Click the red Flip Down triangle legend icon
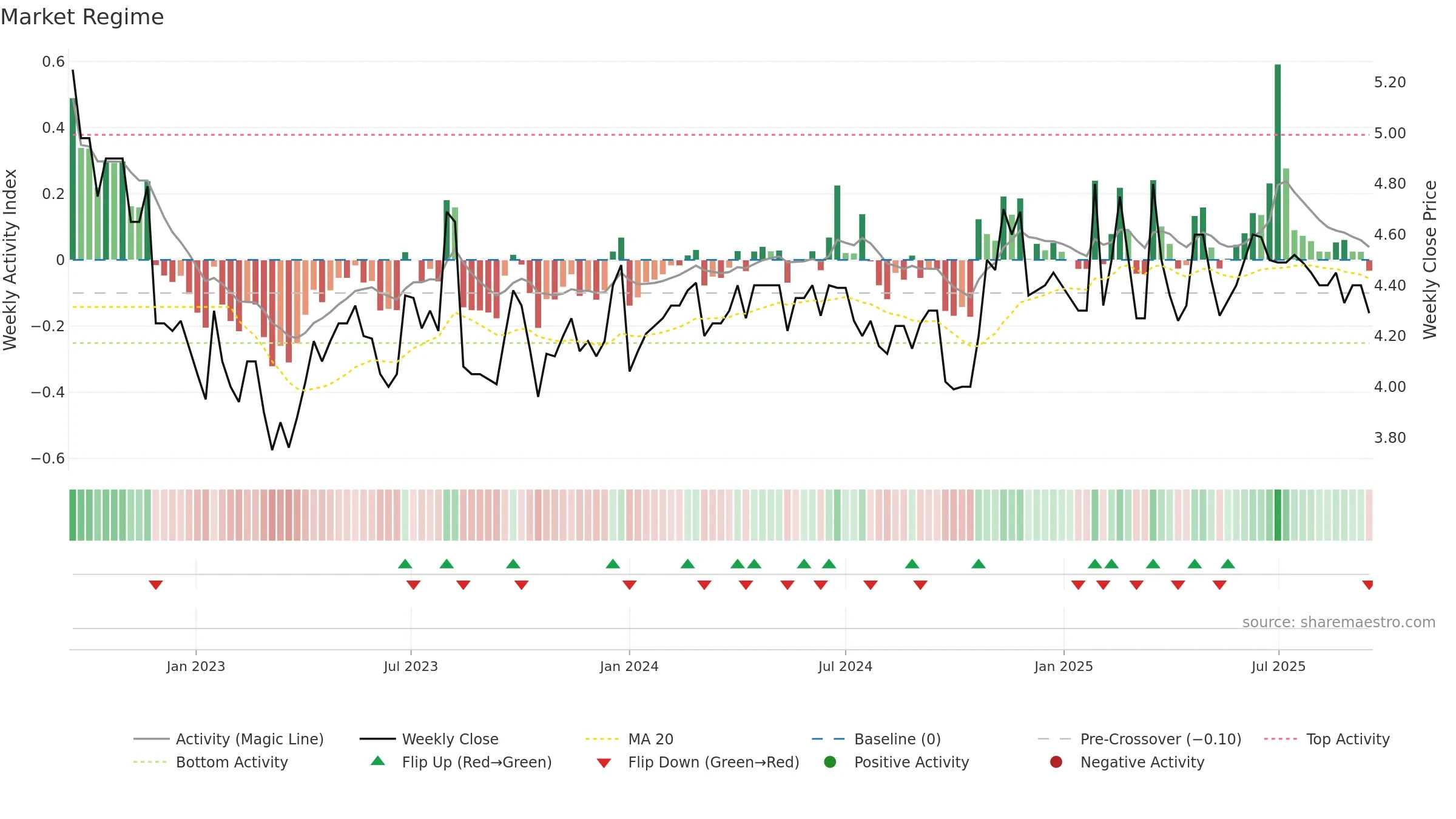The height and width of the screenshot is (819, 1456). (x=604, y=763)
